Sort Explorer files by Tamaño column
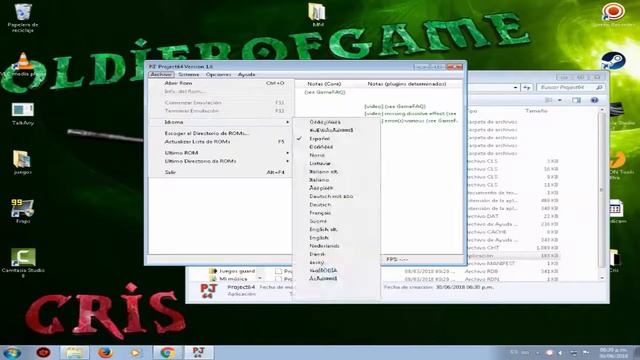640x360 pixels. pos(536,111)
